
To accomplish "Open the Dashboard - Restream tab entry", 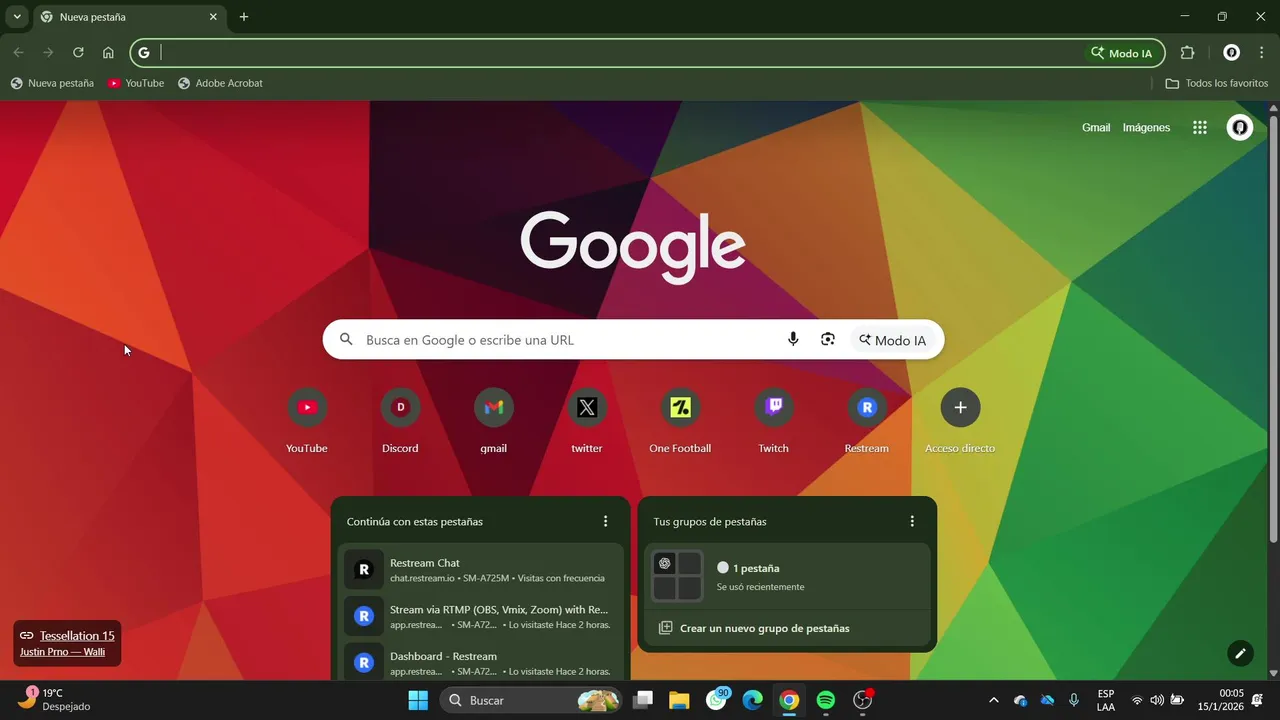I will 481,663.
